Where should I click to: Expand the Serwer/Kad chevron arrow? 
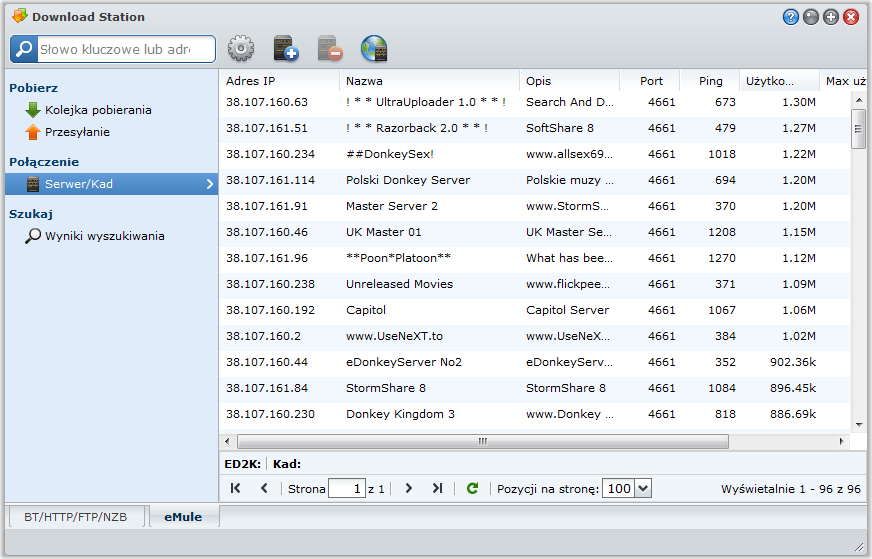(210, 184)
